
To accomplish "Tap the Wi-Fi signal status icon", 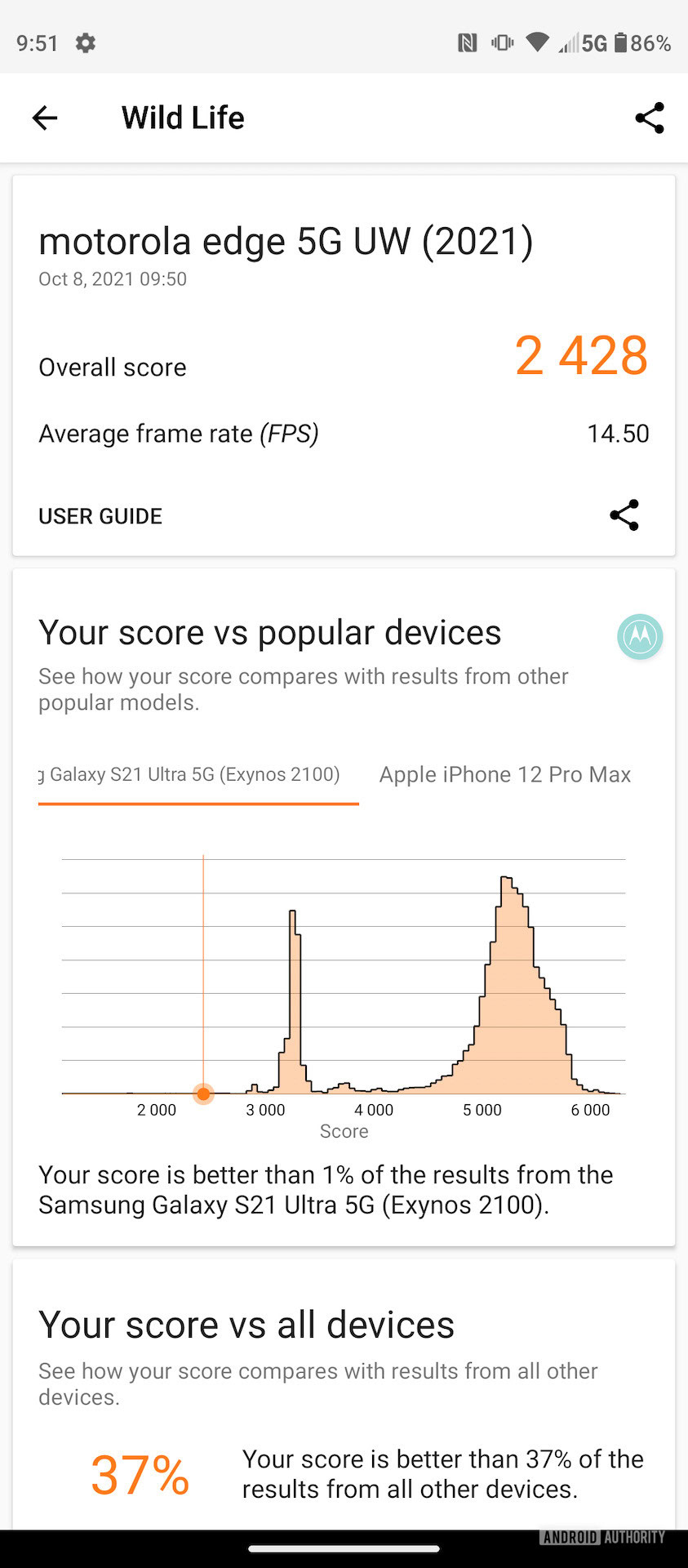I will pos(537,42).
